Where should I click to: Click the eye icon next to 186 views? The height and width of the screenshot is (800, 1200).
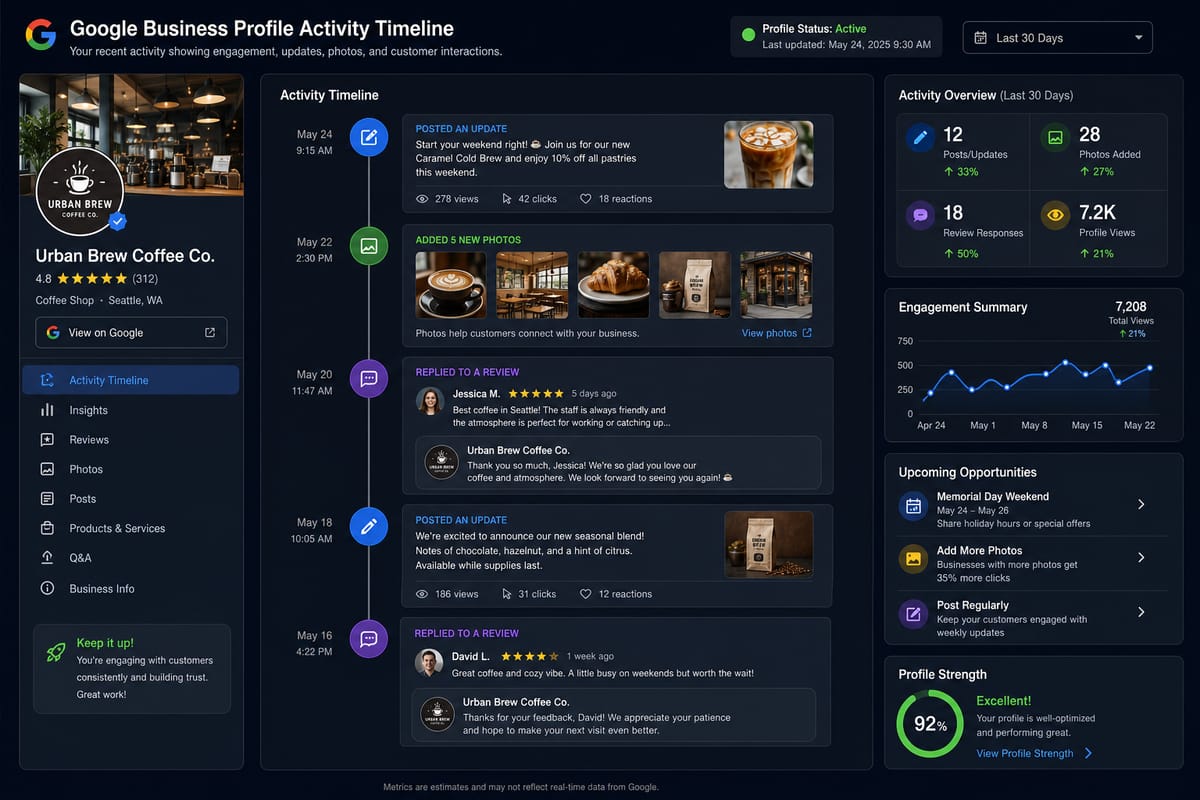422,594
